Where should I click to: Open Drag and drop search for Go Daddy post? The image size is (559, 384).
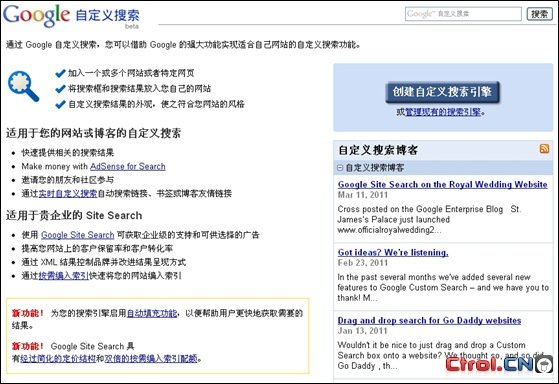click(429, 320)
